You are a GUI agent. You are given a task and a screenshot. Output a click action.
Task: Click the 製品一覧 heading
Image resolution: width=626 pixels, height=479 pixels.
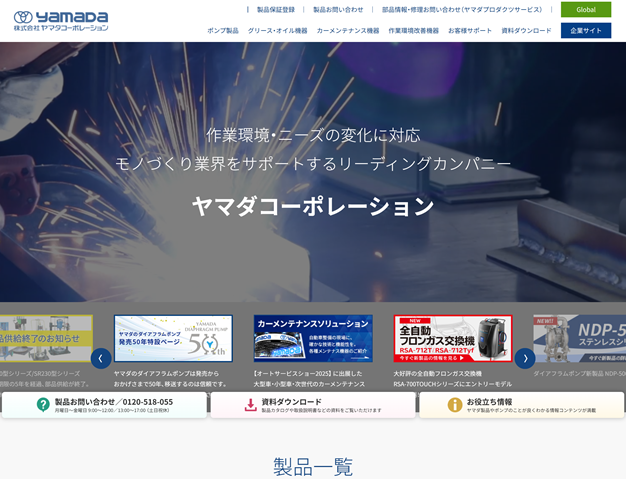click(x=313, y=467)
